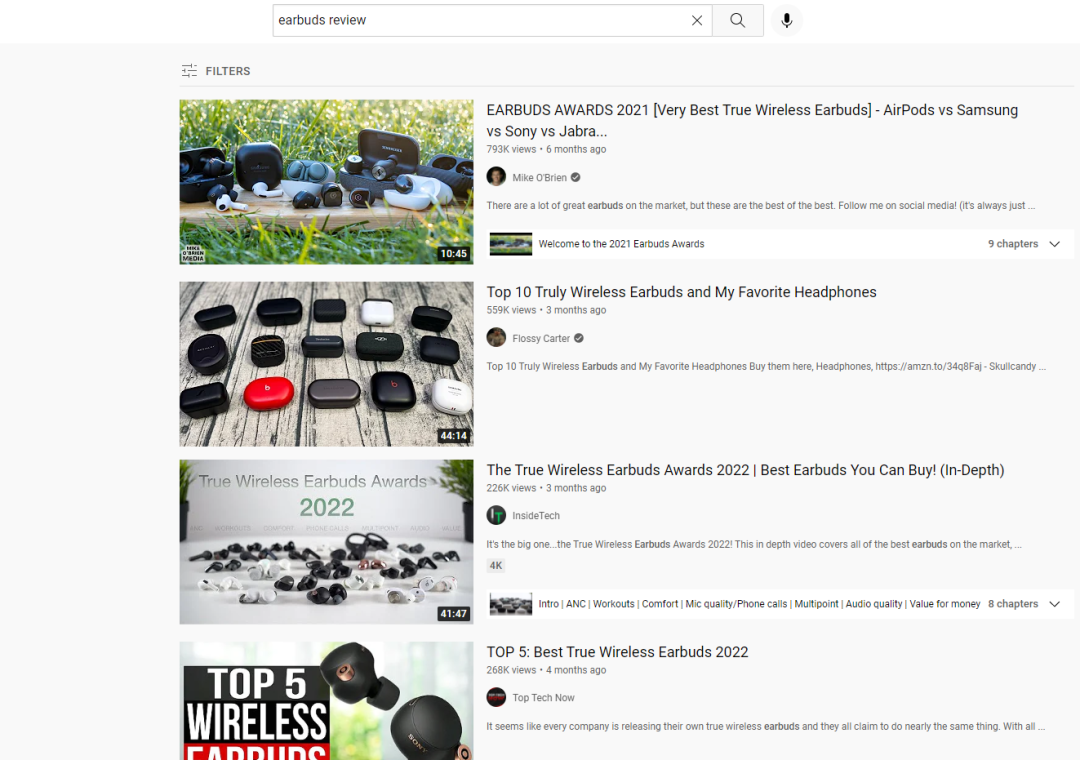
Task: Open the 'Intro | ANC | Workouts' chapters text
Action: tap(759, 604)
